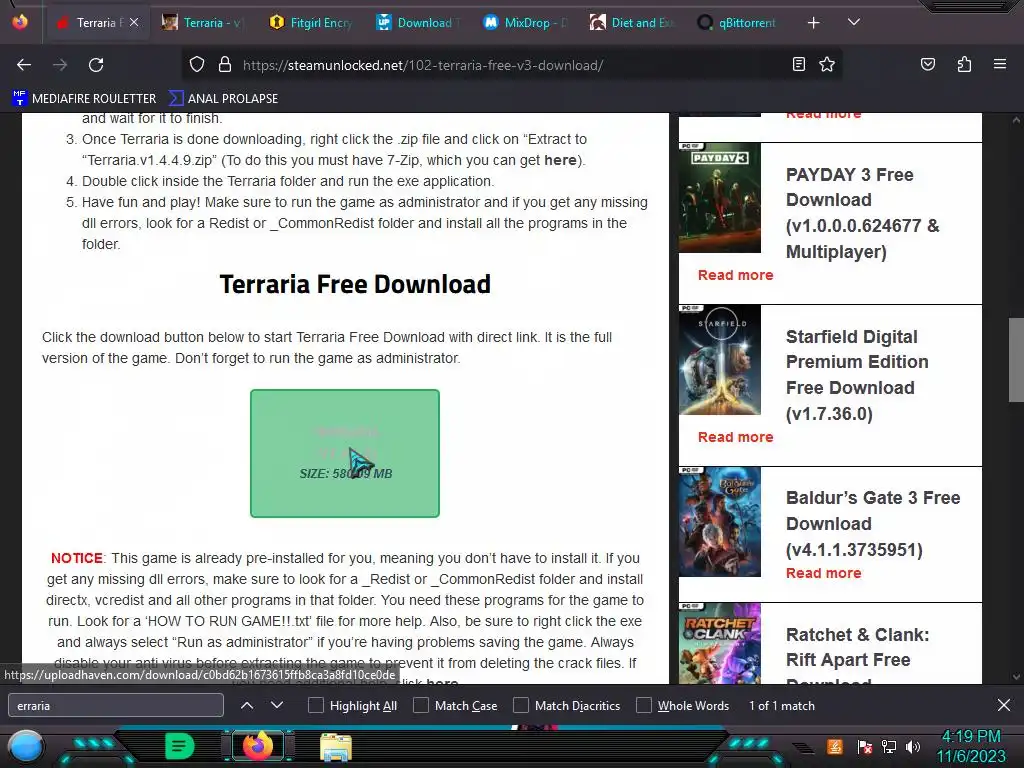1024x768 pixels.
Task: Jump to next find match
Action: tap(277, 705)
